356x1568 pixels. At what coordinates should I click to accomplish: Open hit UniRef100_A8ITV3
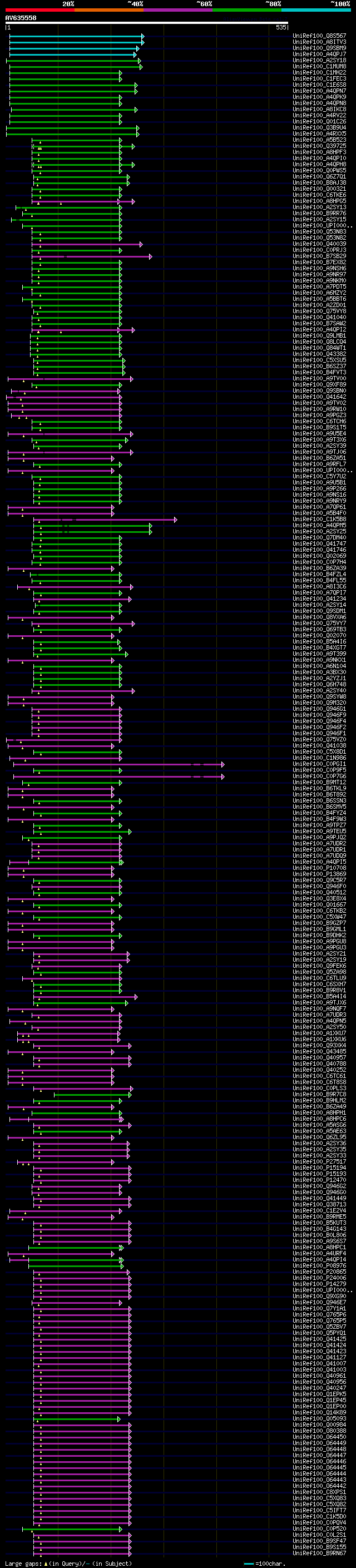click(319, 42)
